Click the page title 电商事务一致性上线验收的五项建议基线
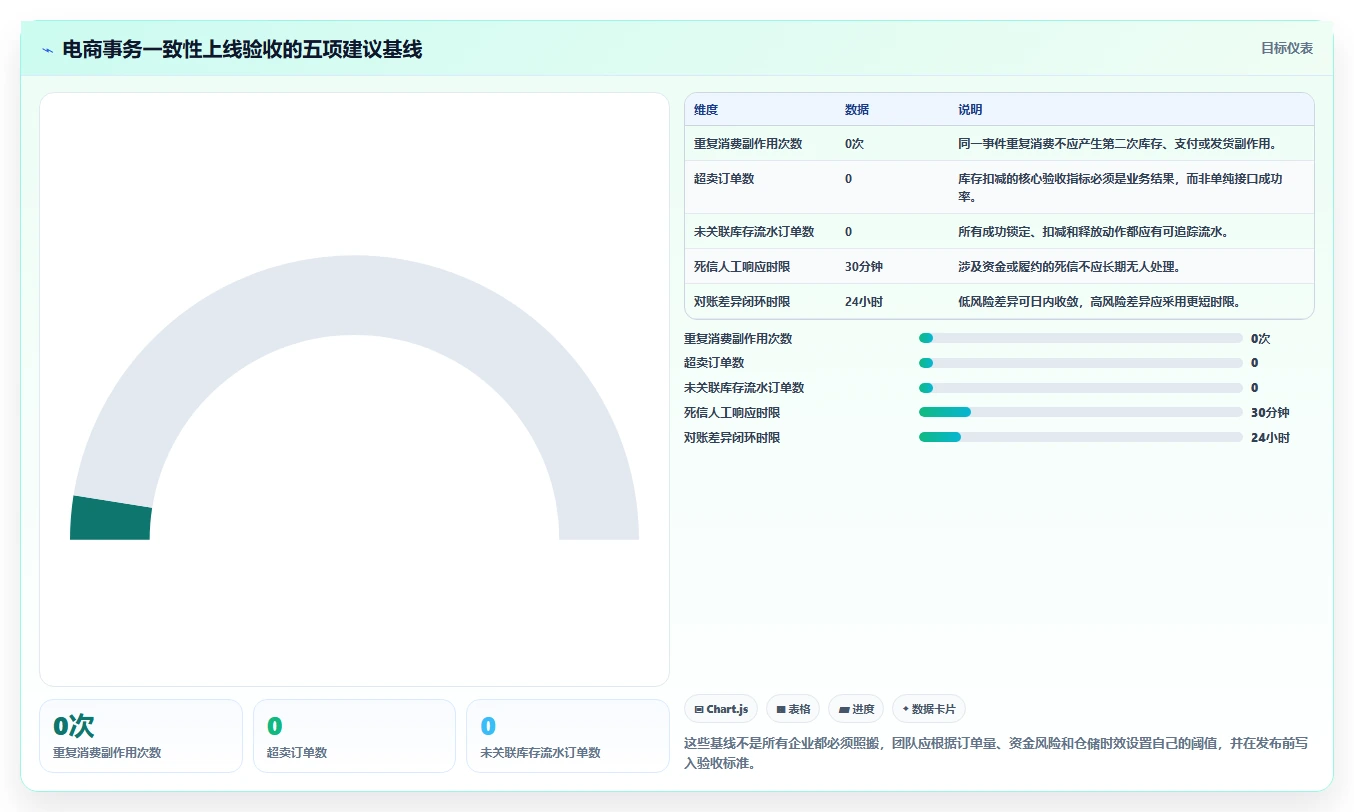1354x812 pixels. tap(242, 49)
